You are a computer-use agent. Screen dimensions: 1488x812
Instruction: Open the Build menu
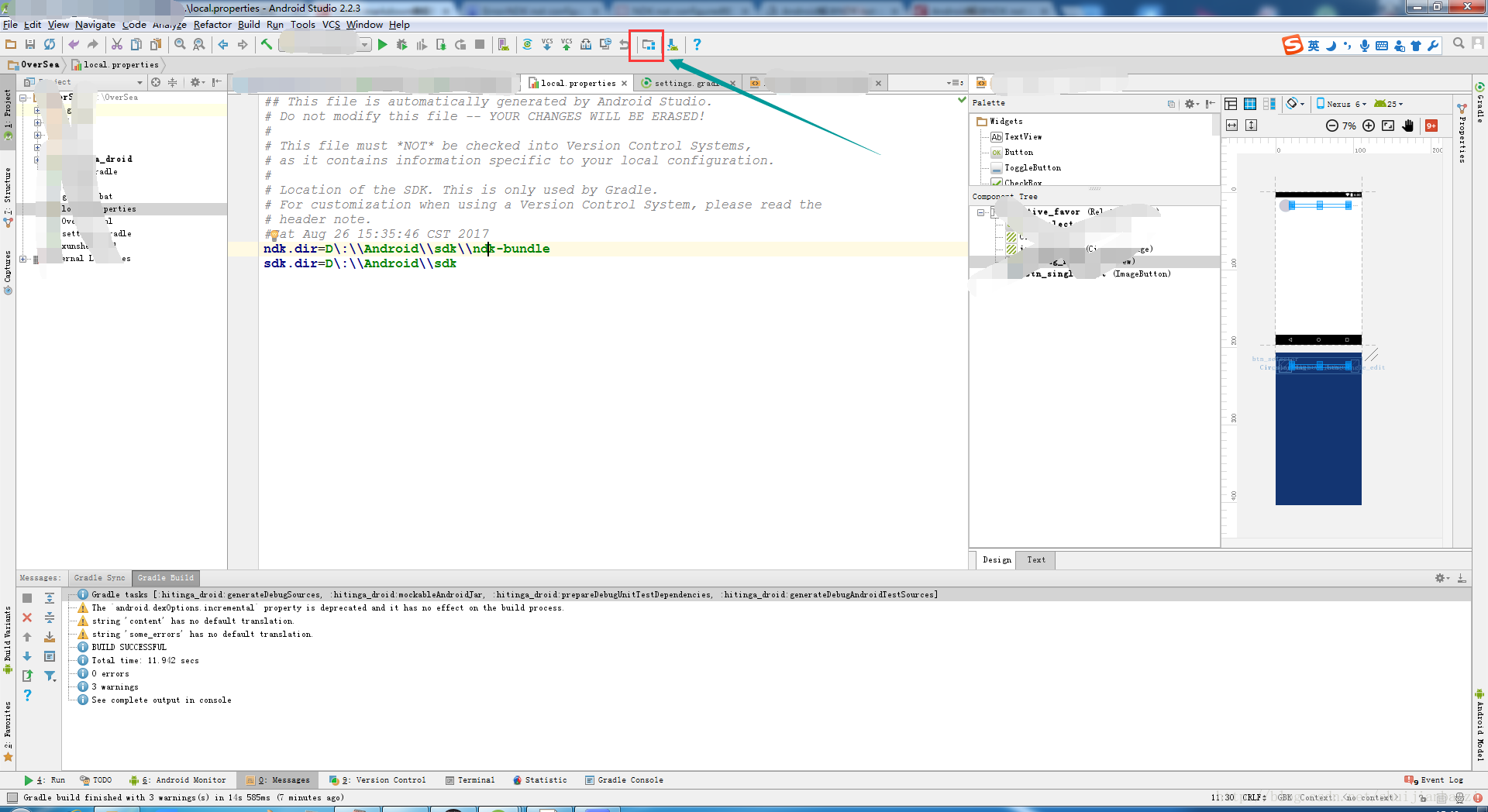click(249, 25)
